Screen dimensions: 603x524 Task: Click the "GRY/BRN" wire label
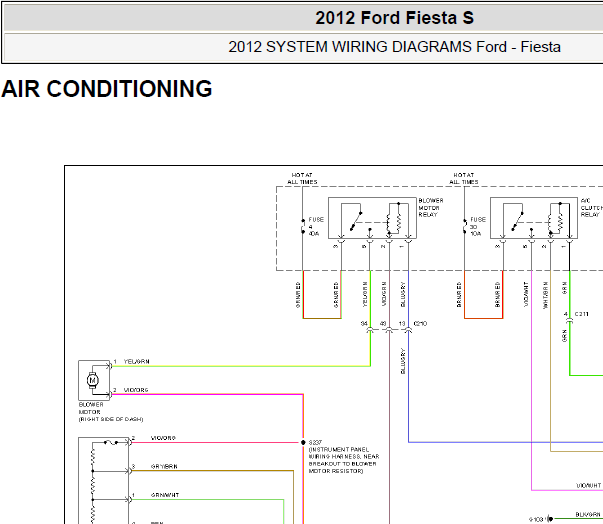click(164, 466)
